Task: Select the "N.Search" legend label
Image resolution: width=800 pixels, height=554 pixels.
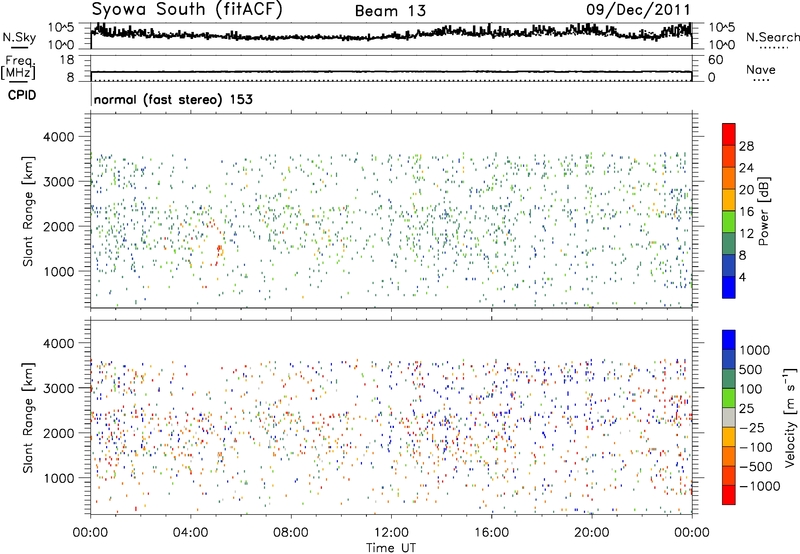Action: (773, 37)
